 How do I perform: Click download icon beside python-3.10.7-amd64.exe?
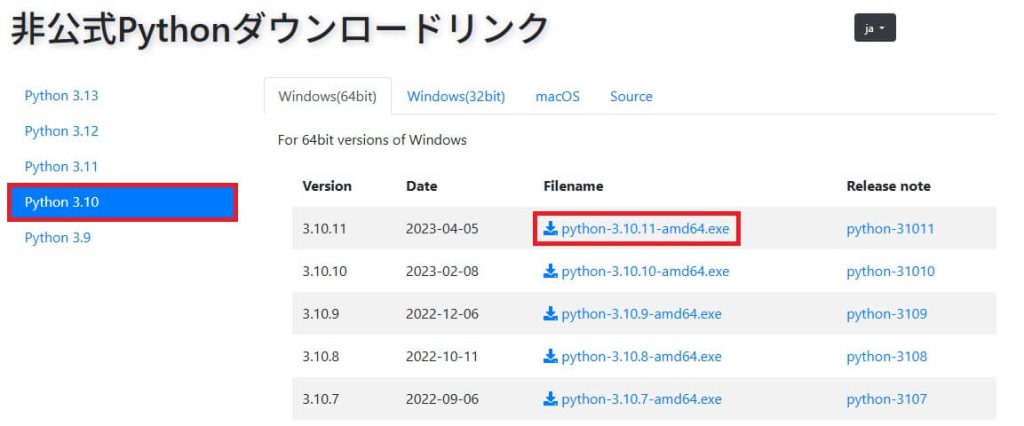(551, 399)
